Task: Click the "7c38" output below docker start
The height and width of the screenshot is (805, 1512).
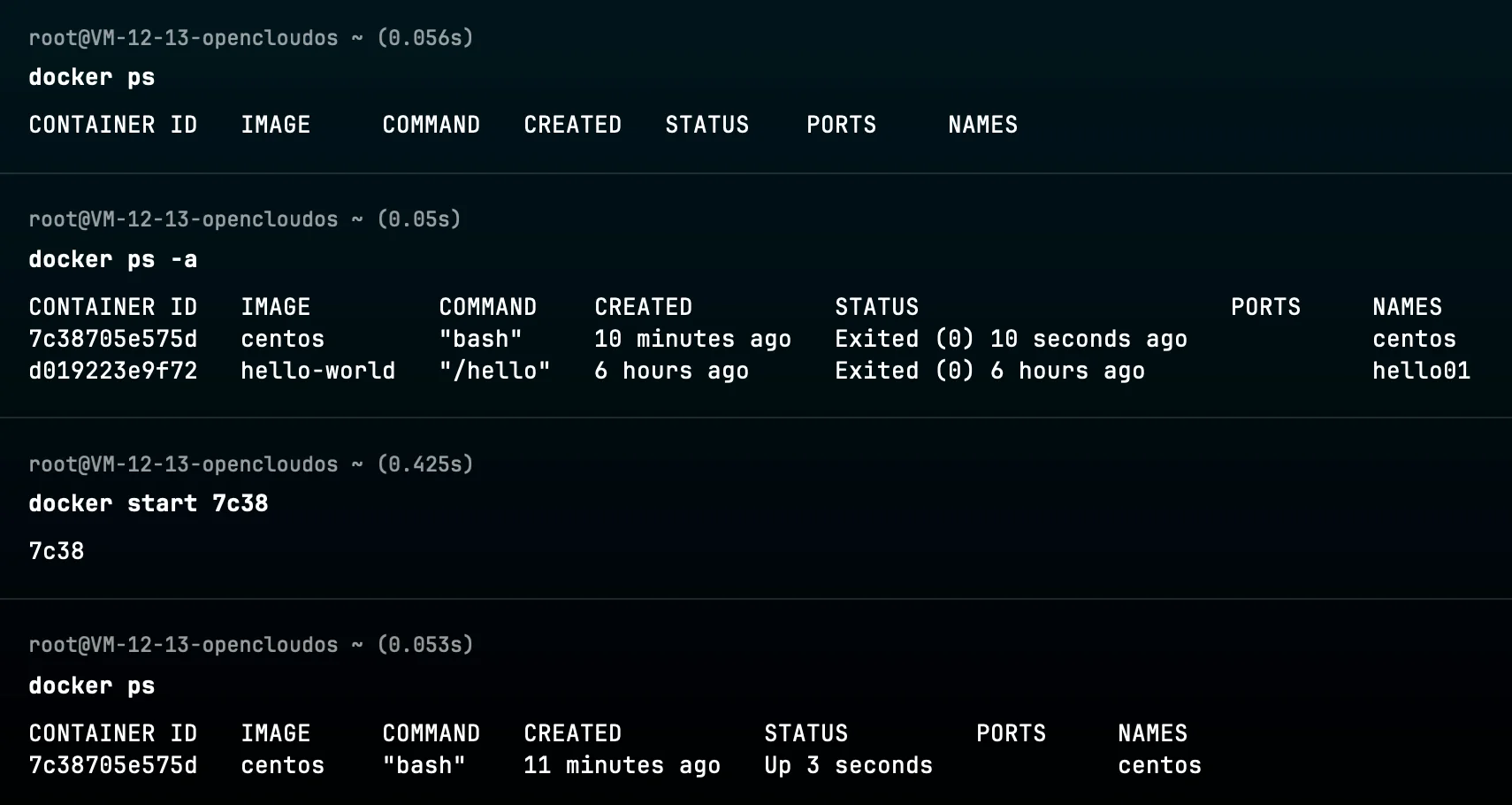Action: point(57,551)
